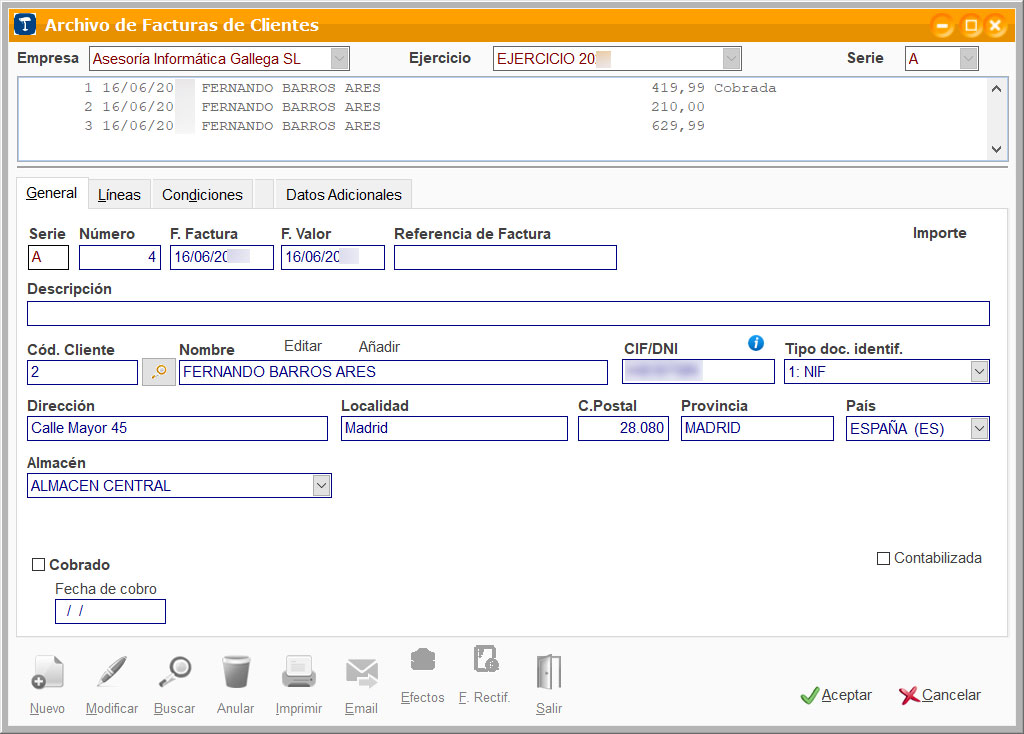This screenshot has height=734, width=1024.
Task: Click the Localidad field
Action: pyautogui.click(x=454, y=428)
